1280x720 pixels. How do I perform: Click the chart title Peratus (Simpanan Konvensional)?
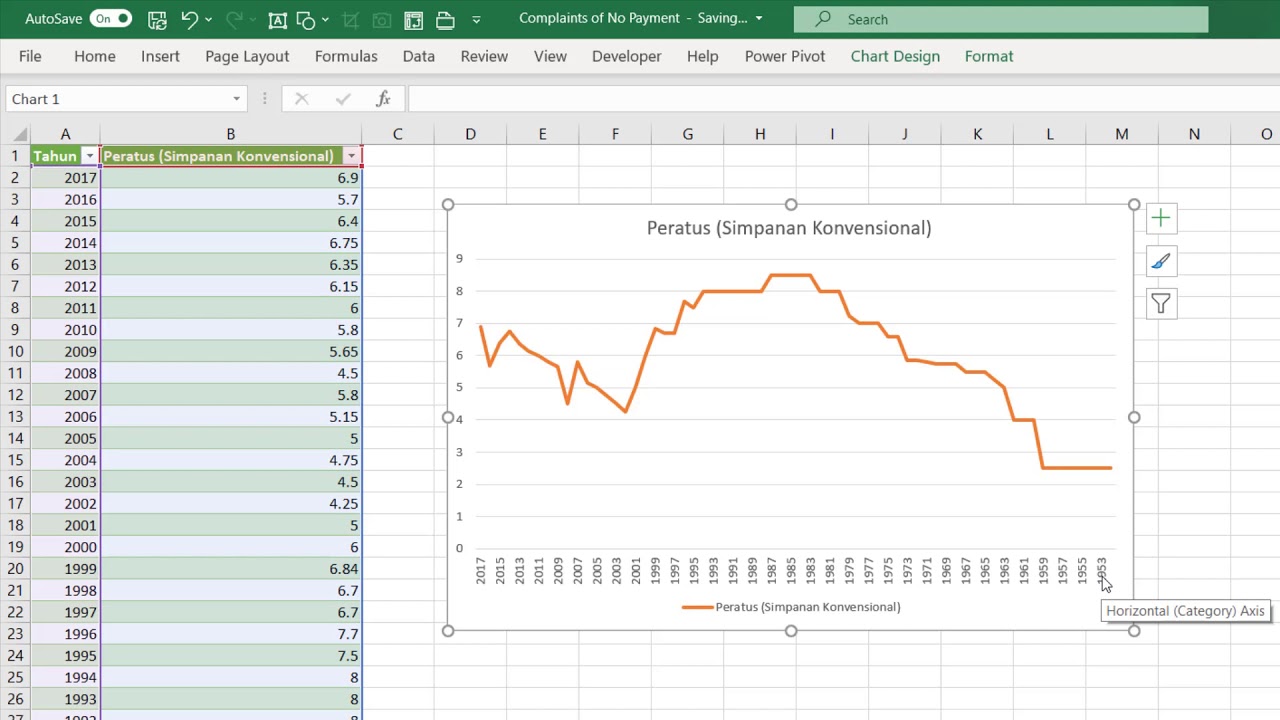(x=789, y=228)
